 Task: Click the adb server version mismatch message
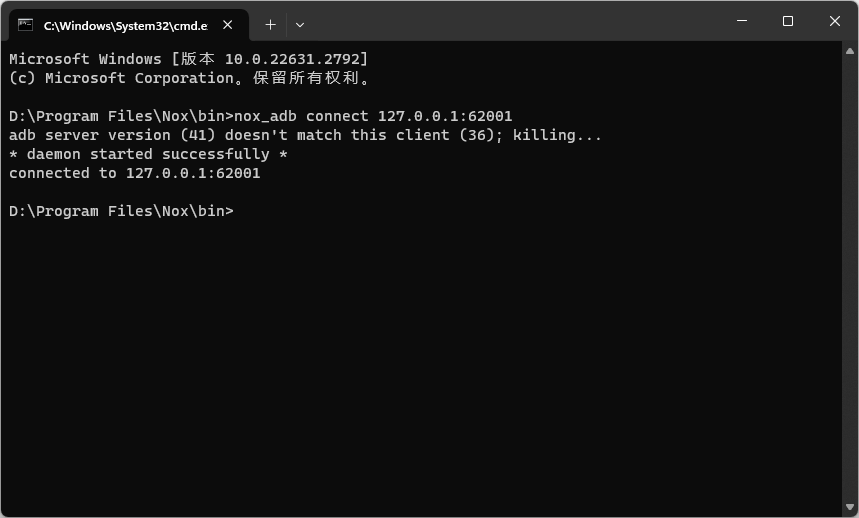click(x=305, y=135)
